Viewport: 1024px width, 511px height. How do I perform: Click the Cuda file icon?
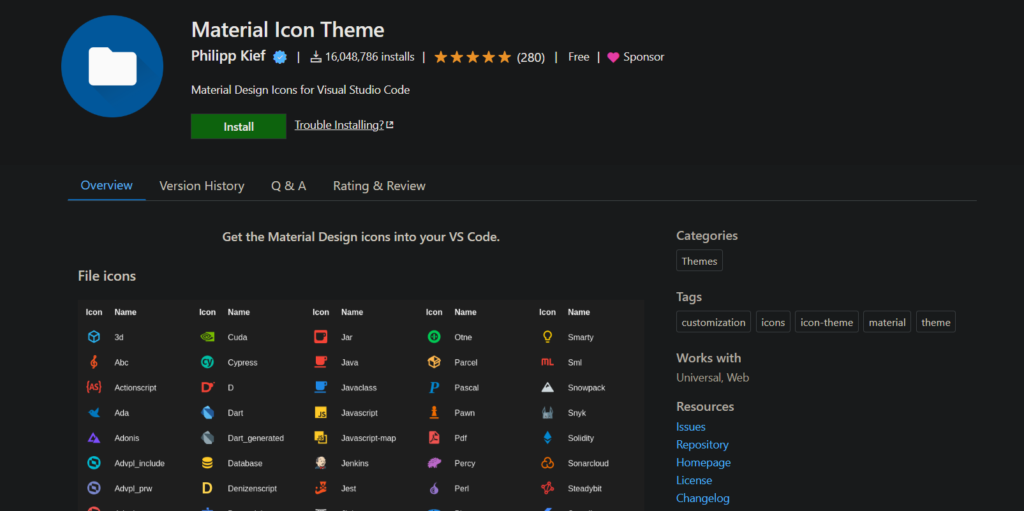click(207, 337)
